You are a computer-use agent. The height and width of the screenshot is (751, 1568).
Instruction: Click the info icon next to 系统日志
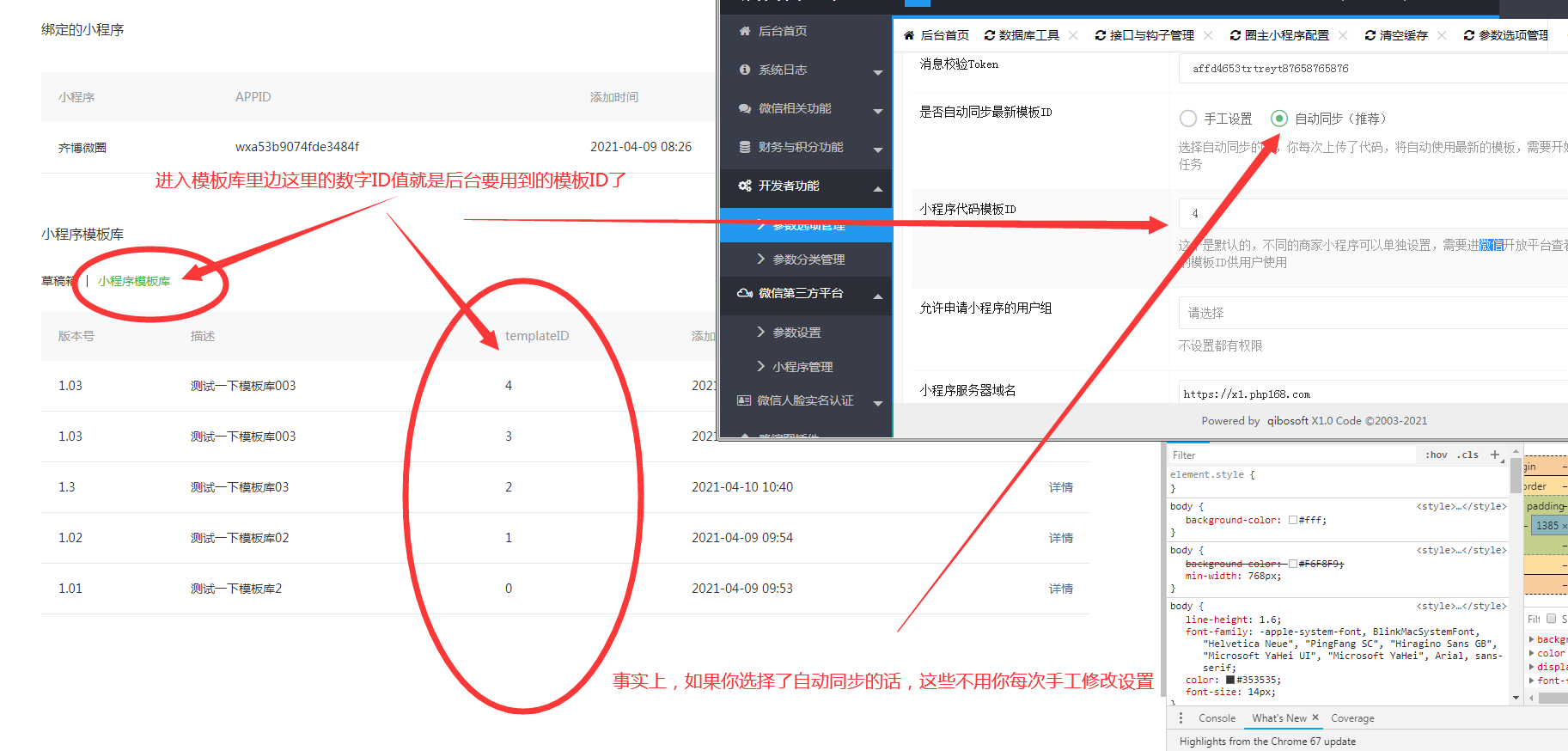[x=745, y=70]
